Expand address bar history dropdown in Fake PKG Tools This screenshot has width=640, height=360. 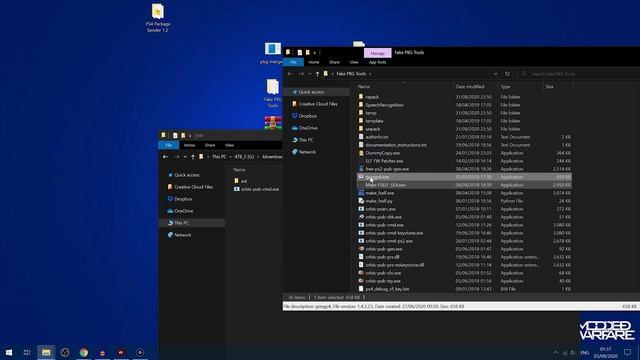point(496,74)
